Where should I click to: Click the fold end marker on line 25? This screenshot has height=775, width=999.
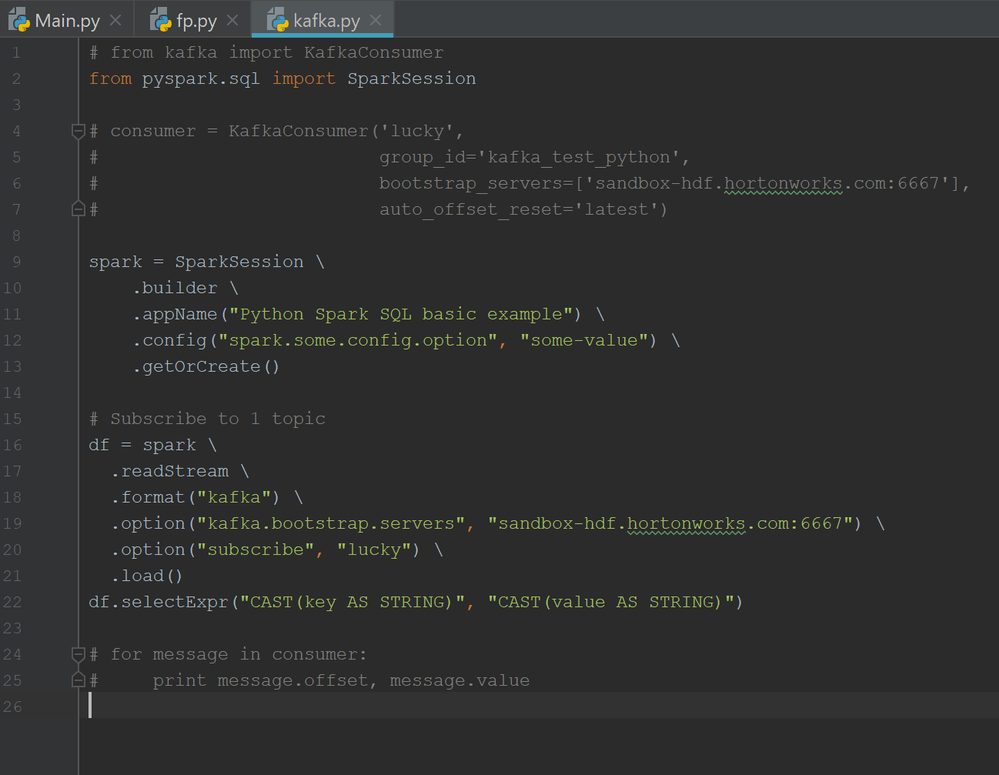click(78, 680)
